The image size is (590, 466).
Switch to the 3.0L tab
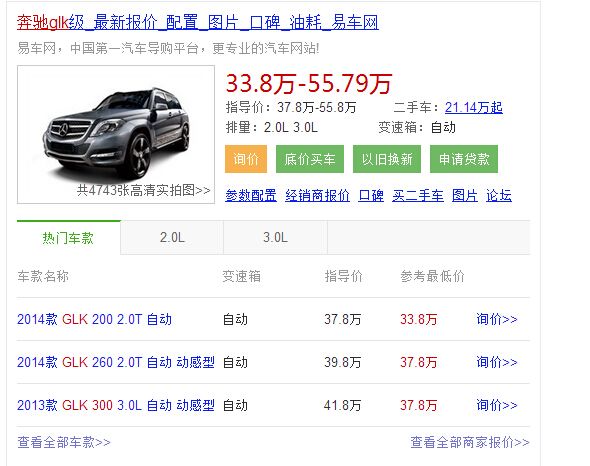click(275, 238)
